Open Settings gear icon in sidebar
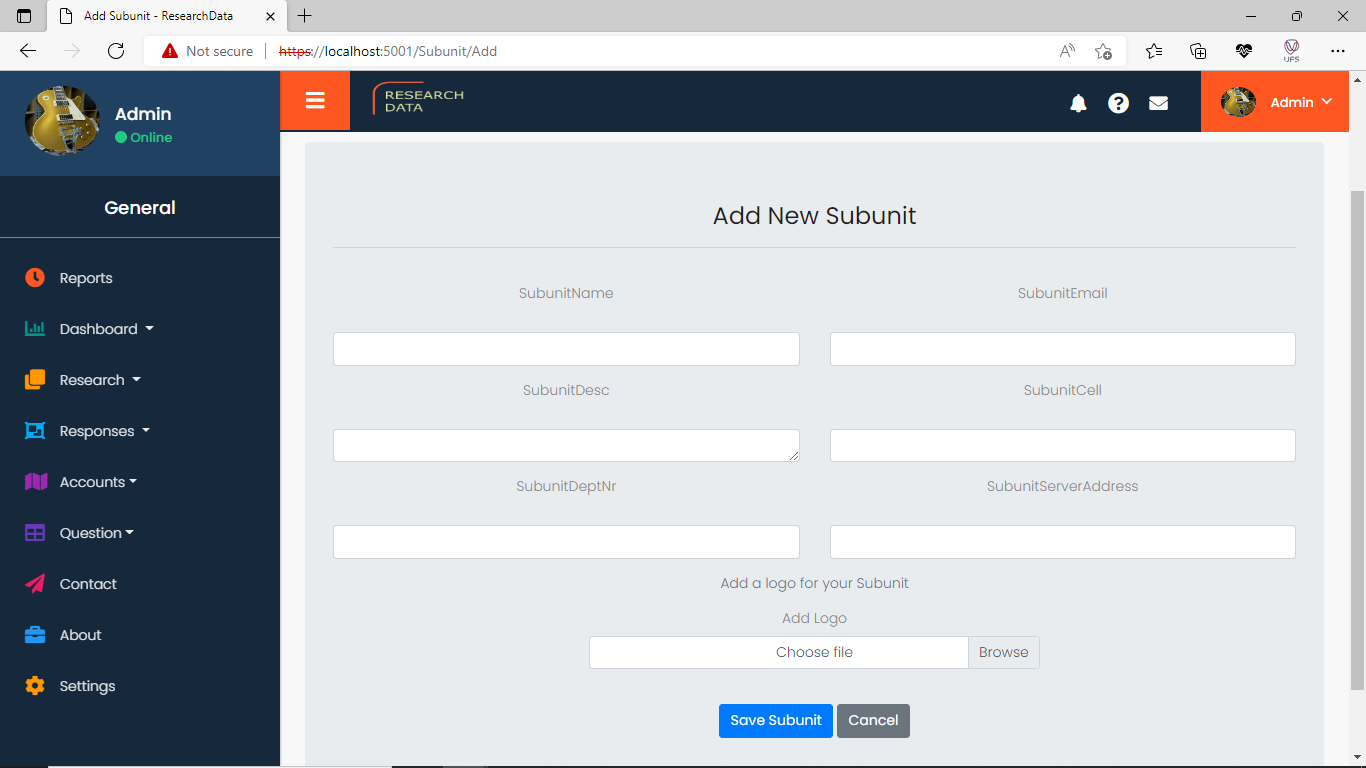The height and width of the screenshot is (768, 1366). coord(35,686)
